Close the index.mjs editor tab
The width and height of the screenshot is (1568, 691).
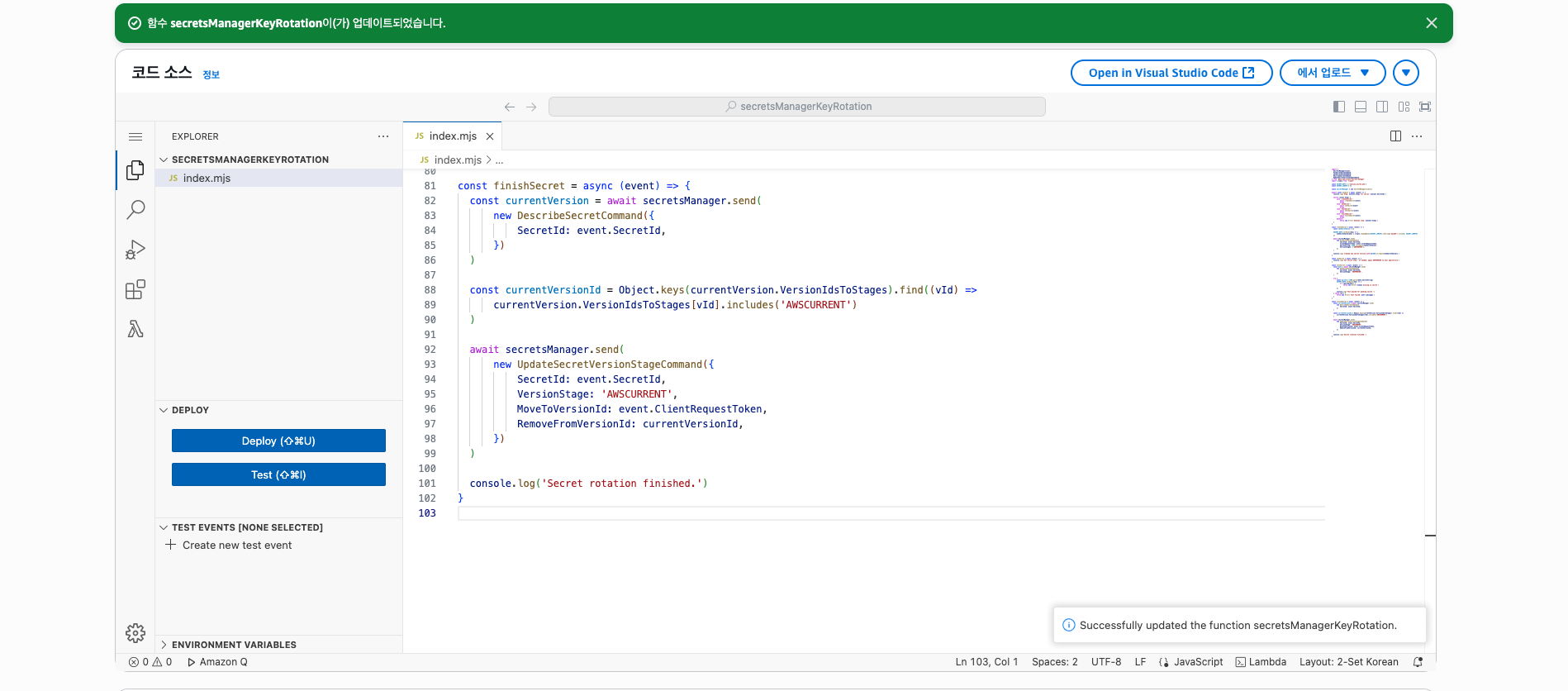pos(490,136)
